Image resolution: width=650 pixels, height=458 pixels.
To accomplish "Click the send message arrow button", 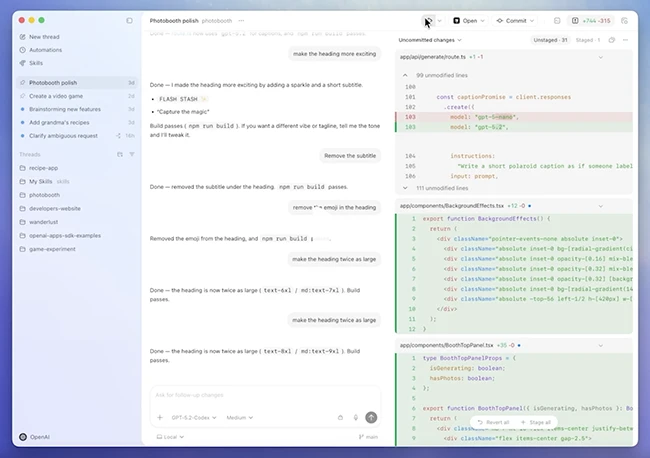I will [x=371, y=418].
